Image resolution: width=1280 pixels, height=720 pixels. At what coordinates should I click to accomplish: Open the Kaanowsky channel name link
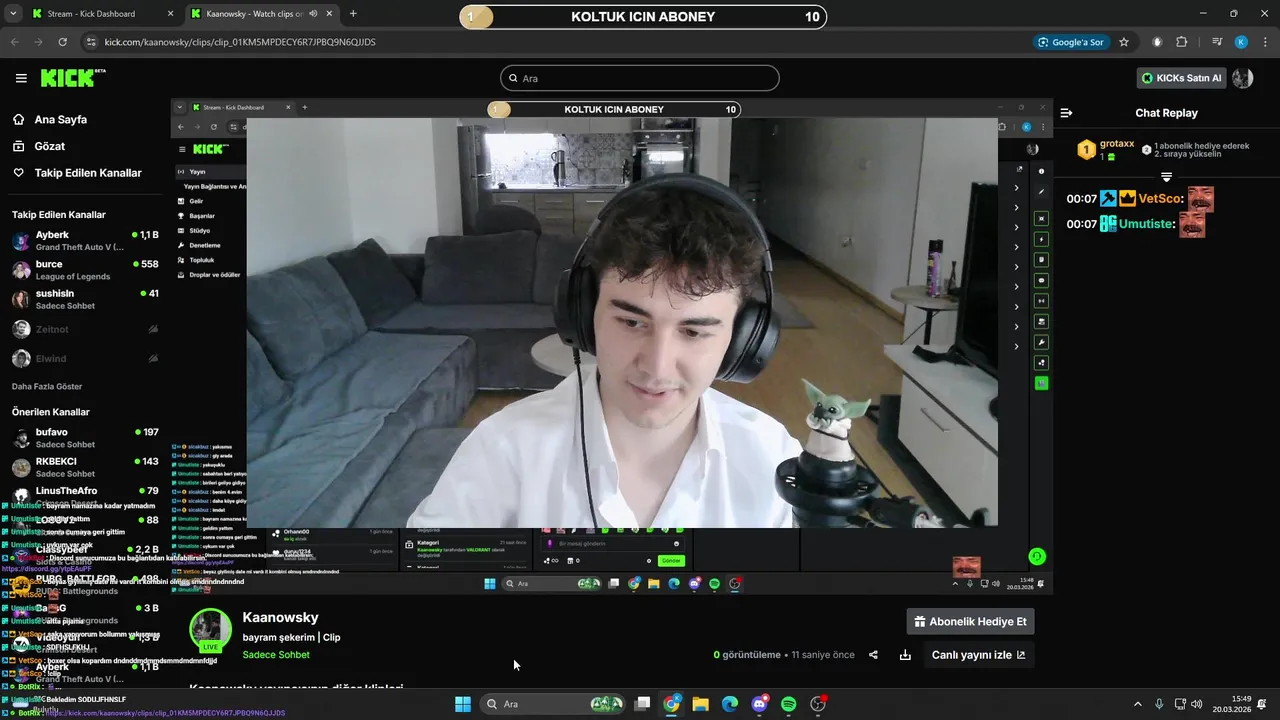click(x=280, y=618)
